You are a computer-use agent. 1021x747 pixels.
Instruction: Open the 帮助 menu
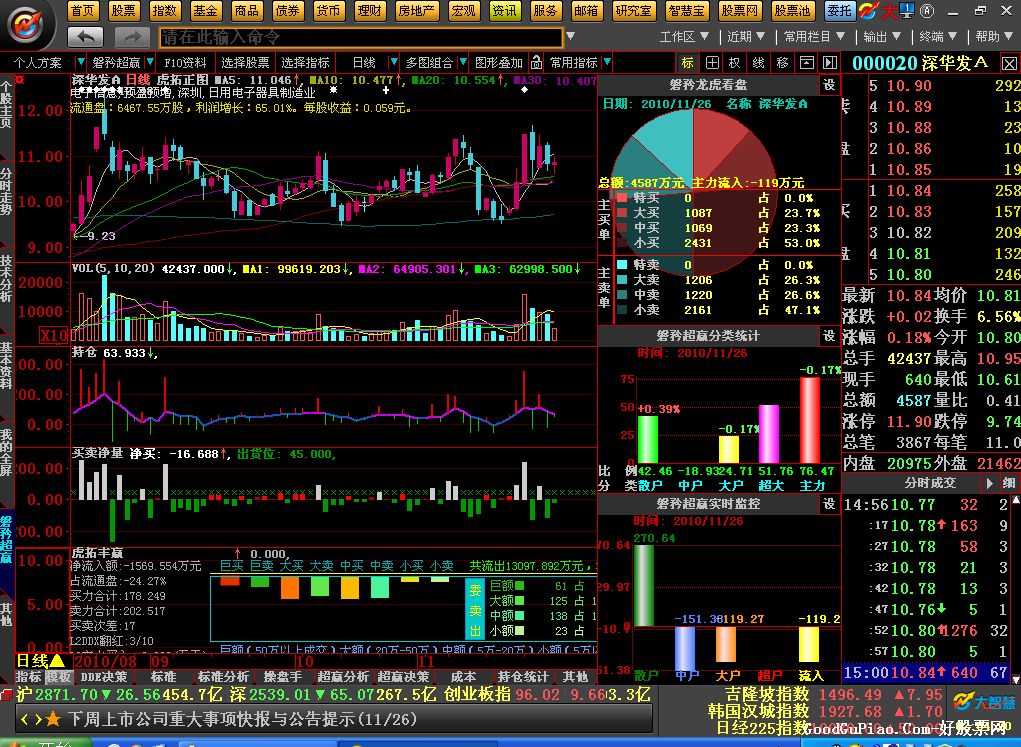coord(994,36)
